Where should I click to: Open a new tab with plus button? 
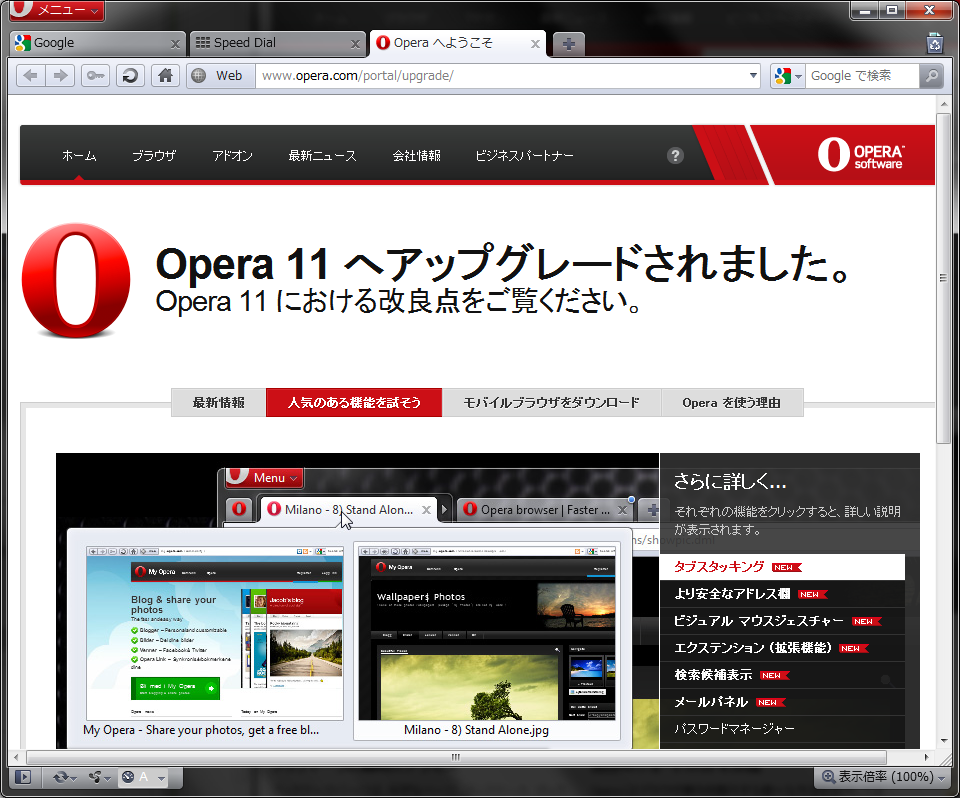tap(568, 44)
